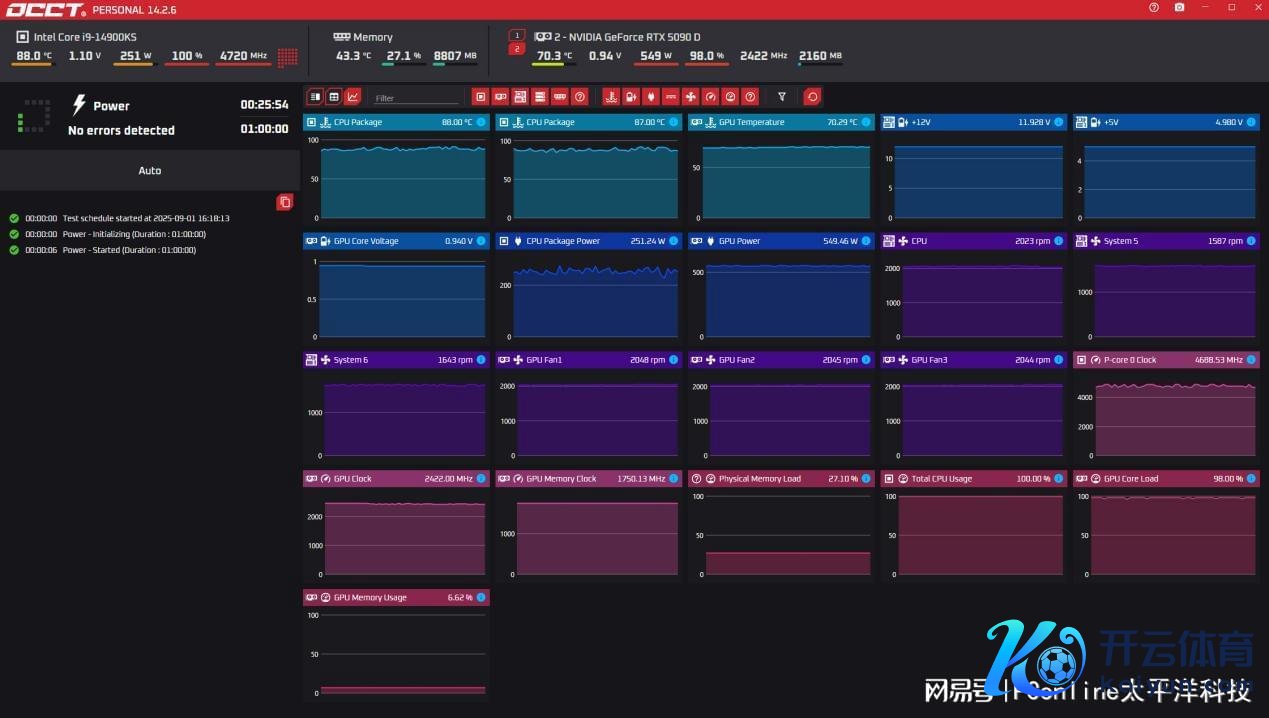
Task: Switch to the table view mode icon
Action: (334, 97)
